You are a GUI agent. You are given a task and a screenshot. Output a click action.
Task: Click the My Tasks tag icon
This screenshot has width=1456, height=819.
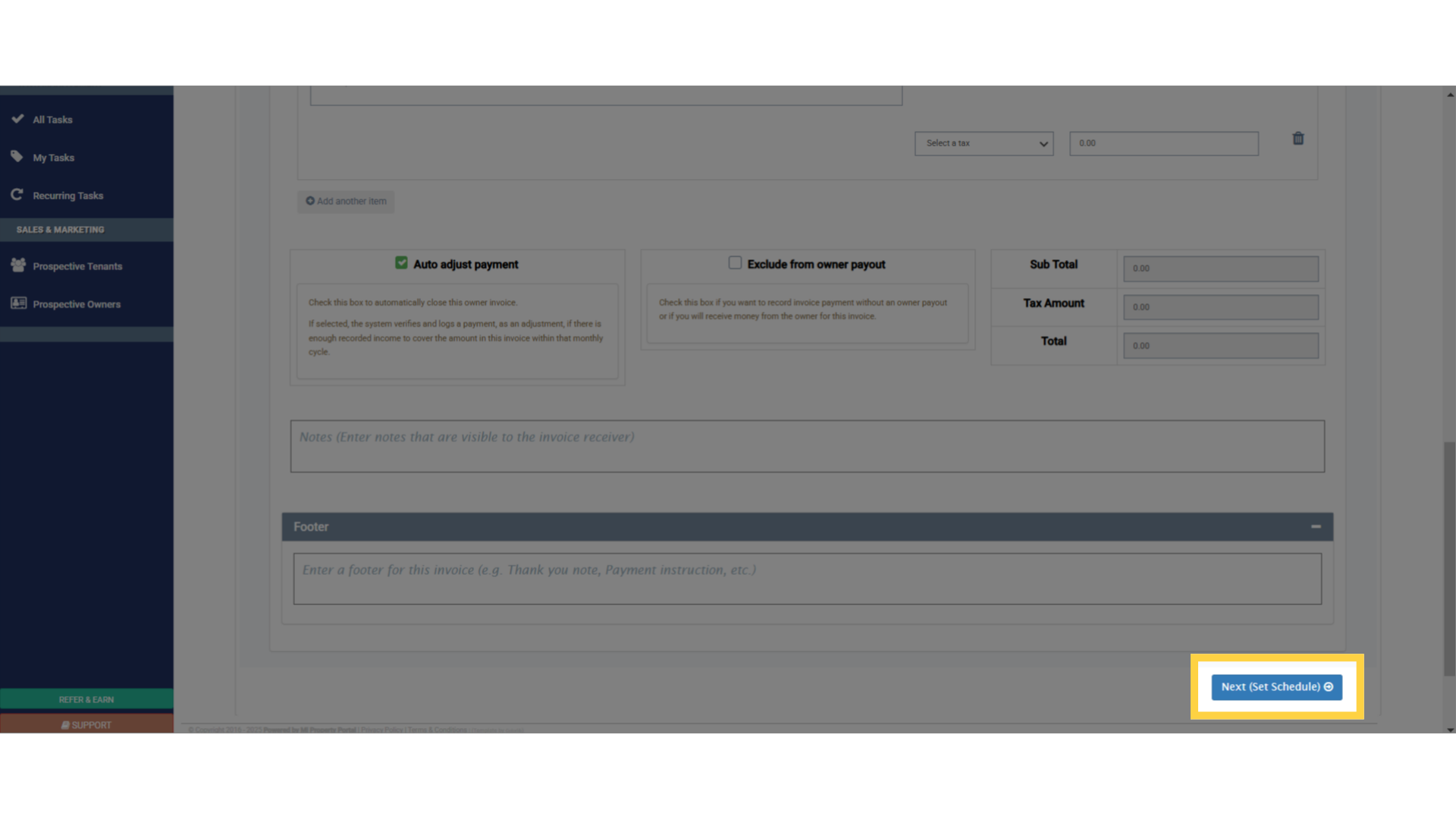[x=17, y=157]
